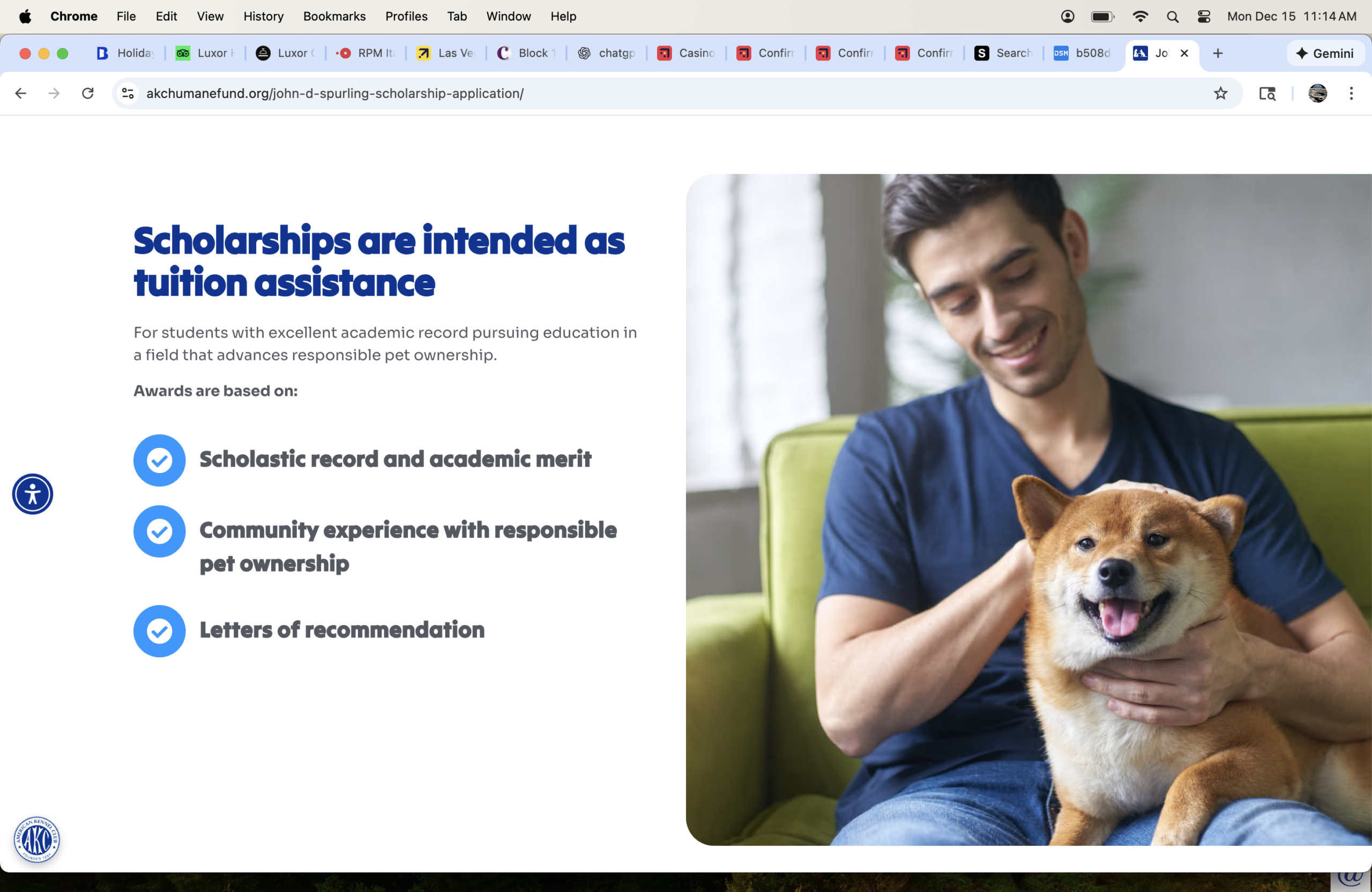
Task: Open the search tabs side panel icon
Action: point(1266,93)
